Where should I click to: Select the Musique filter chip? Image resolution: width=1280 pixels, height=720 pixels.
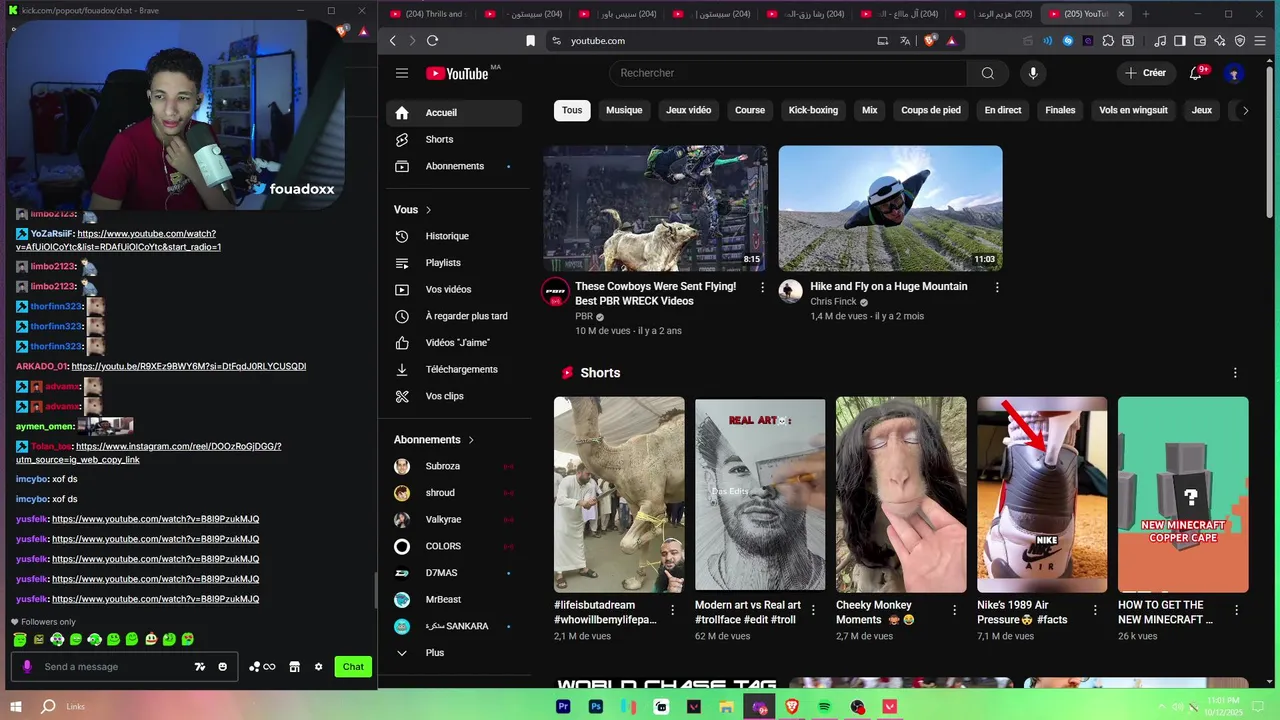624,110
